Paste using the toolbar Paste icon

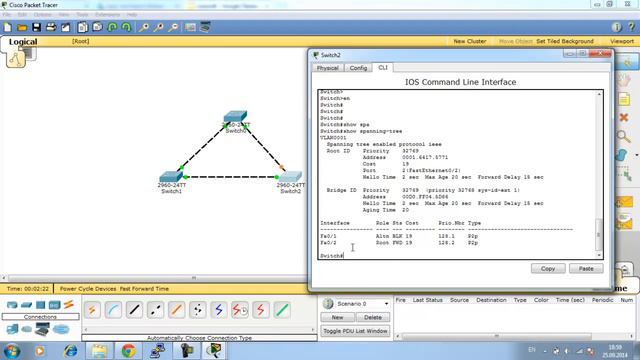tap(97, 27)
